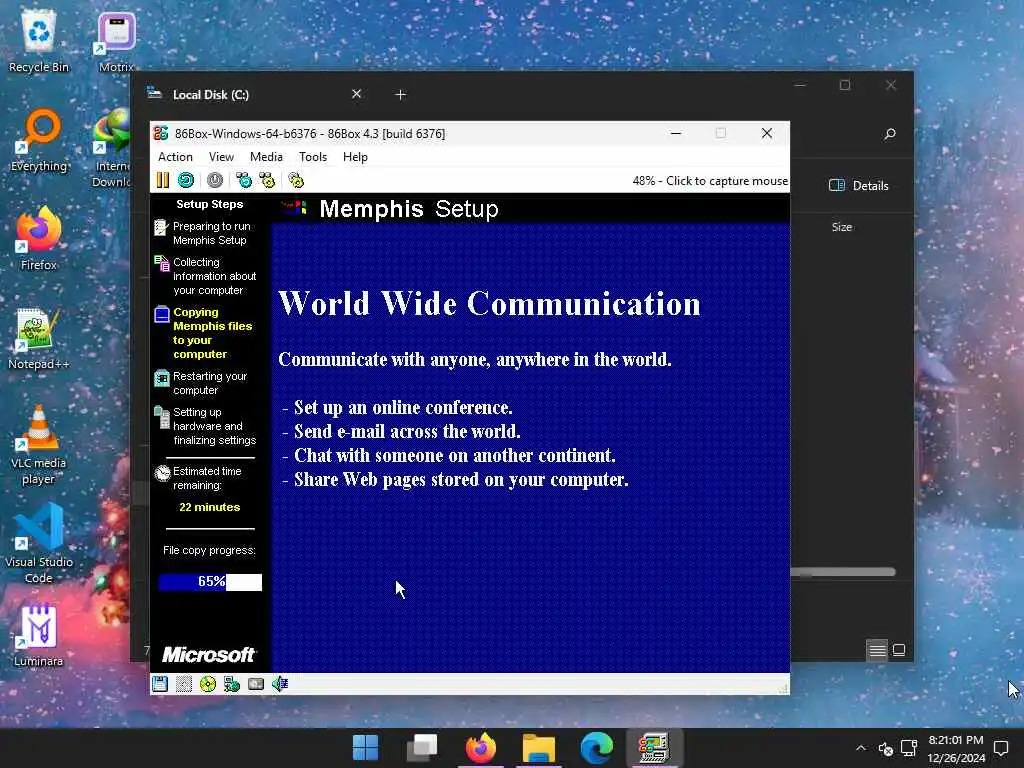This screenshot has height=768, width=1024.
Task: Click the Memphis Setup Windows logo
Action: coord(295,208)
